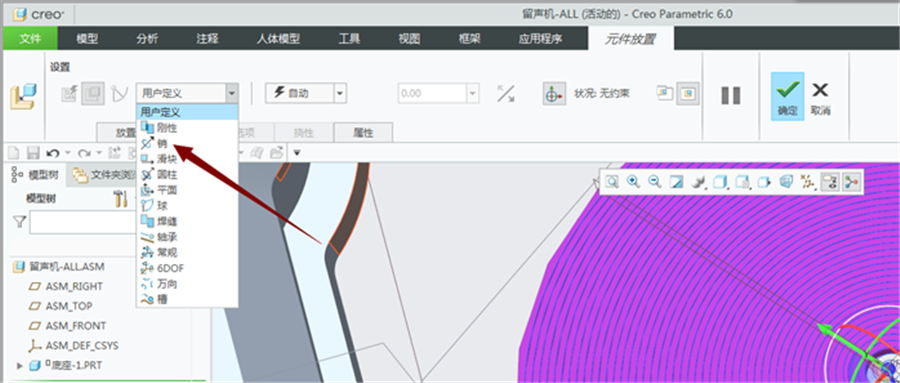The image size is (900, 383).
Task: Select ASM_DEF_CSYS in model tree
Action: [82, 346]
